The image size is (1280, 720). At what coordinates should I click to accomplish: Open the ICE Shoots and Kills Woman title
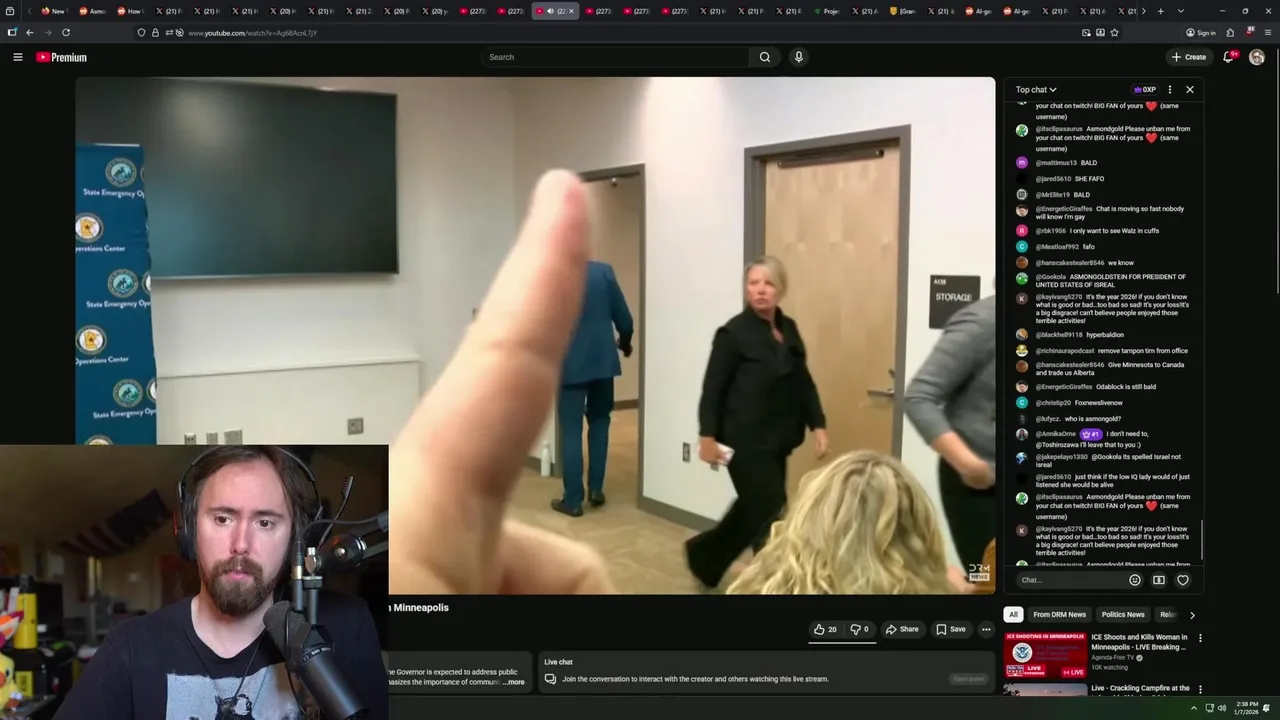pyautogui.click(x=1139, y=642)
